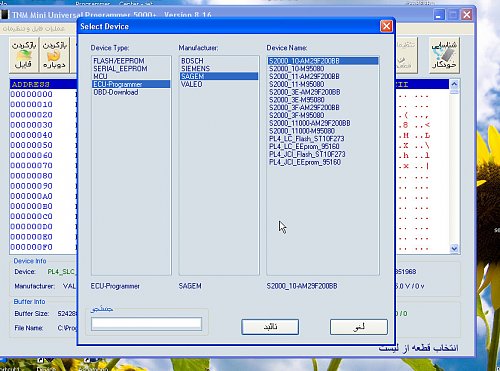
Task: Click hex viewer scrollbar down arrow
Action: 454,248
